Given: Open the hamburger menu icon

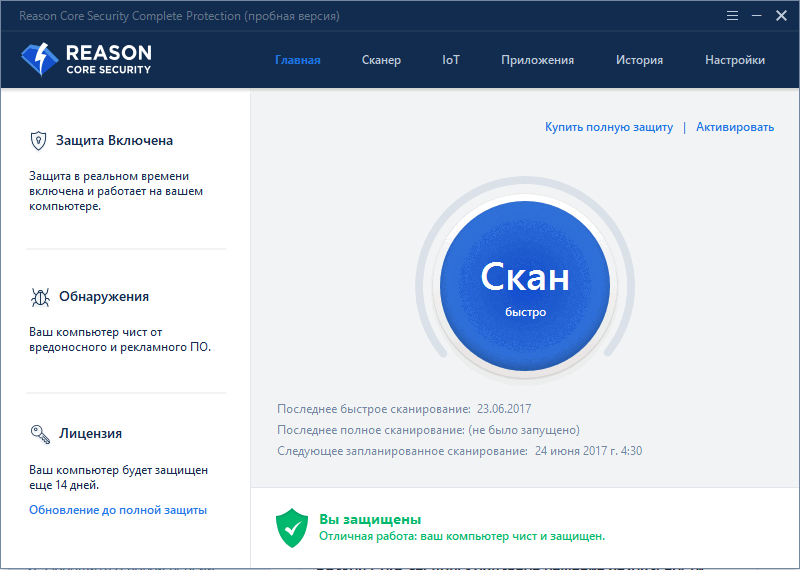Looking at the screenshot, I should click(732, 16).
